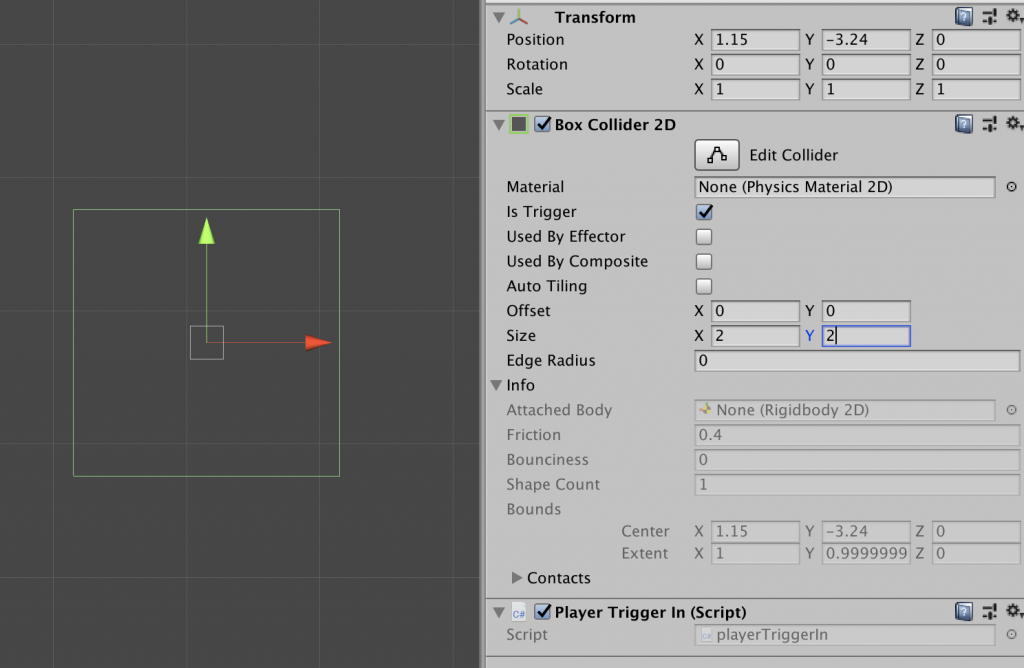Click the C# script icon

(x=519, y=612)
